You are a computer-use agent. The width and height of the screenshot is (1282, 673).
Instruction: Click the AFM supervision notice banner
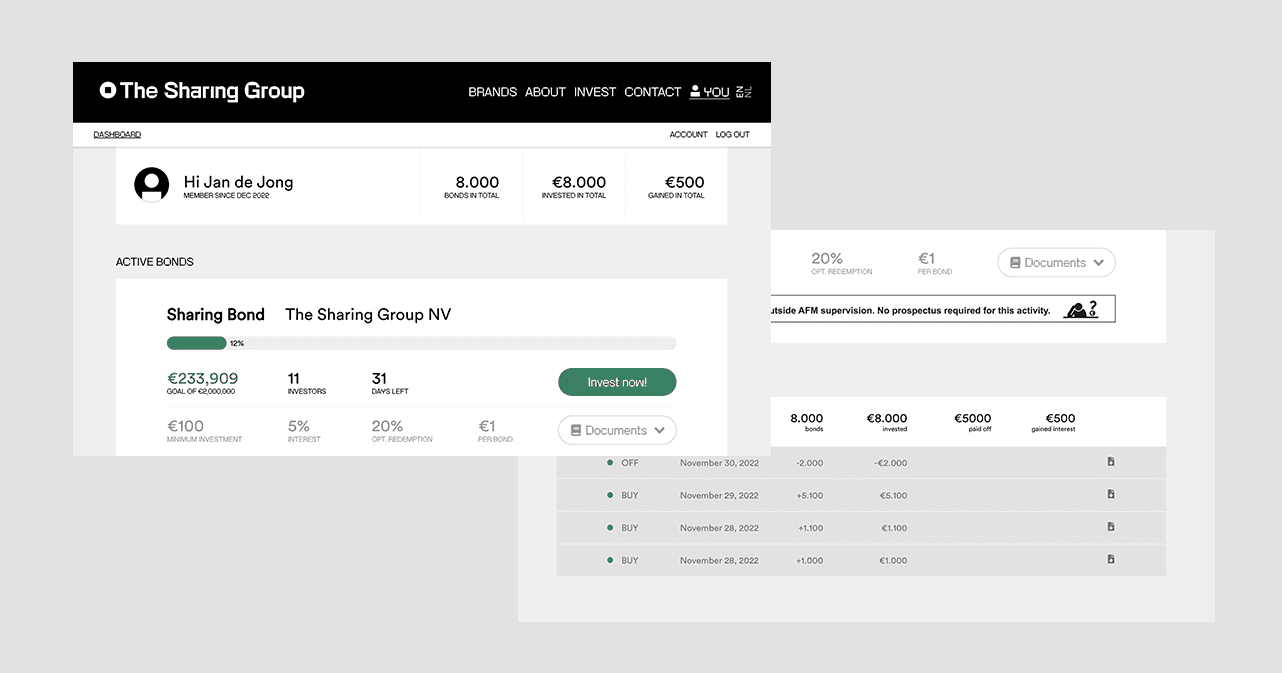(942, 309)
